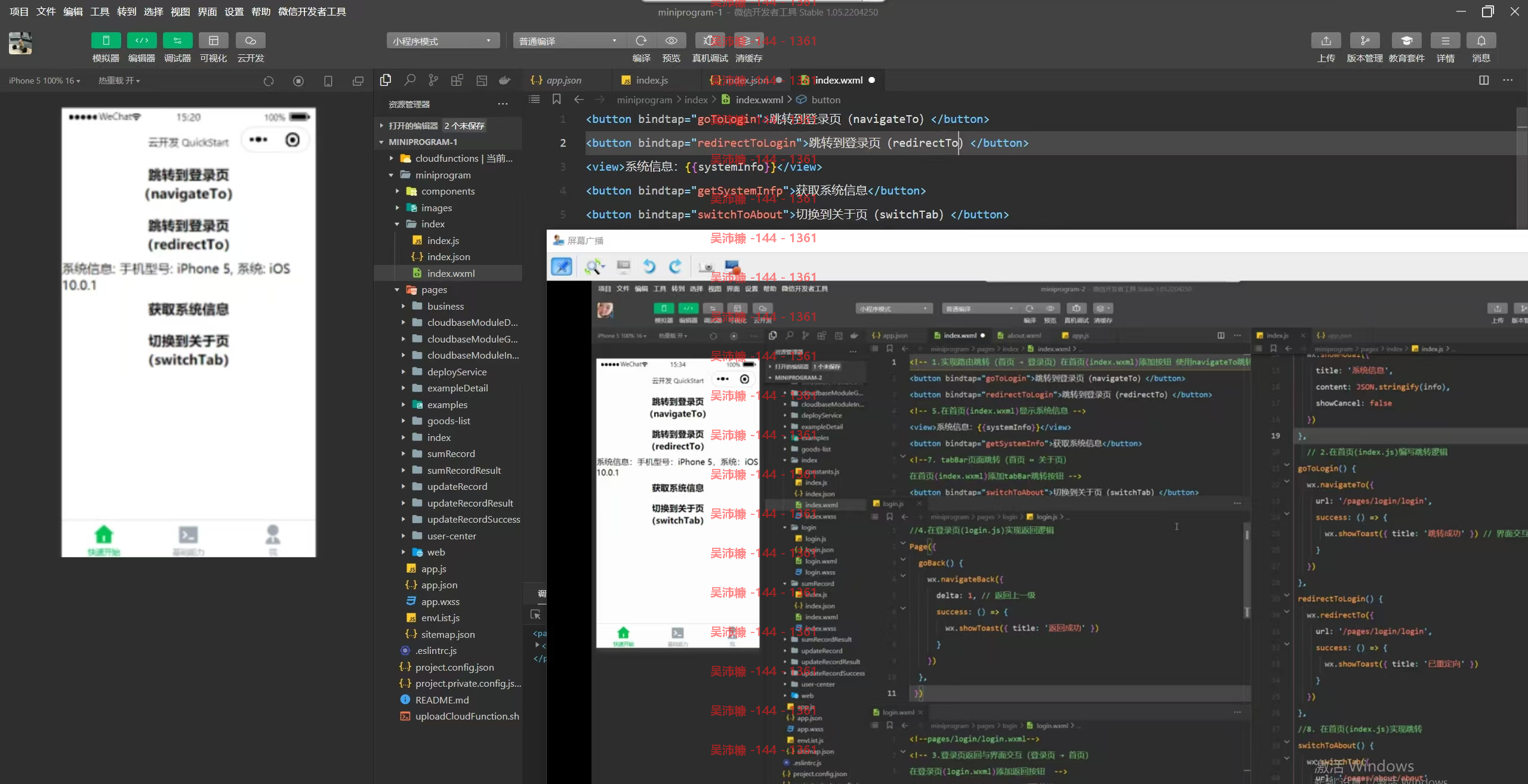Open the Source control icon in sidebar
The width and height of the screenshot is (1528, 784).
pyautogui.click(x=433, y=80)
